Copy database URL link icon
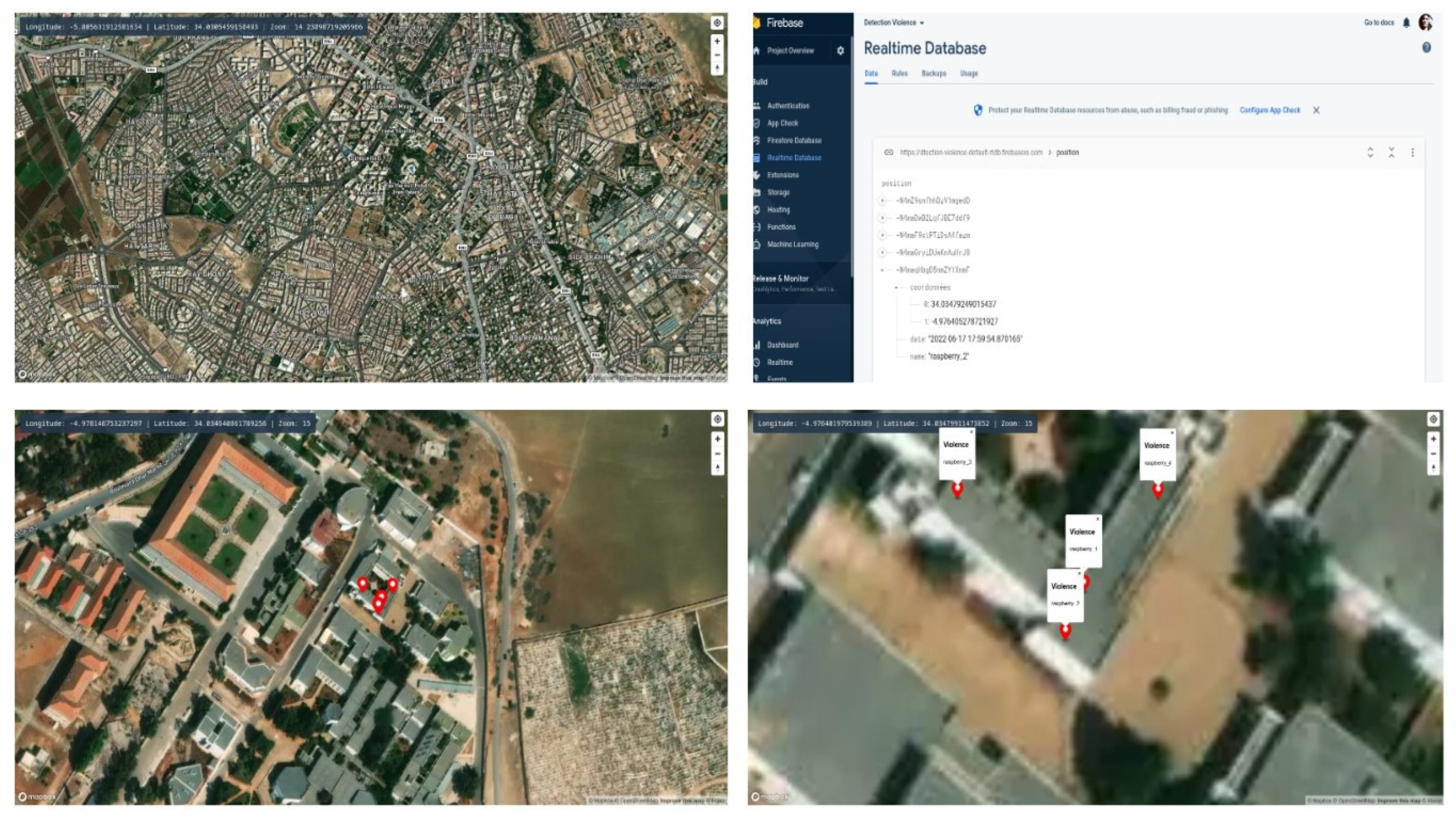This screenshot has width=1456, height=819. tap(889, 152)
